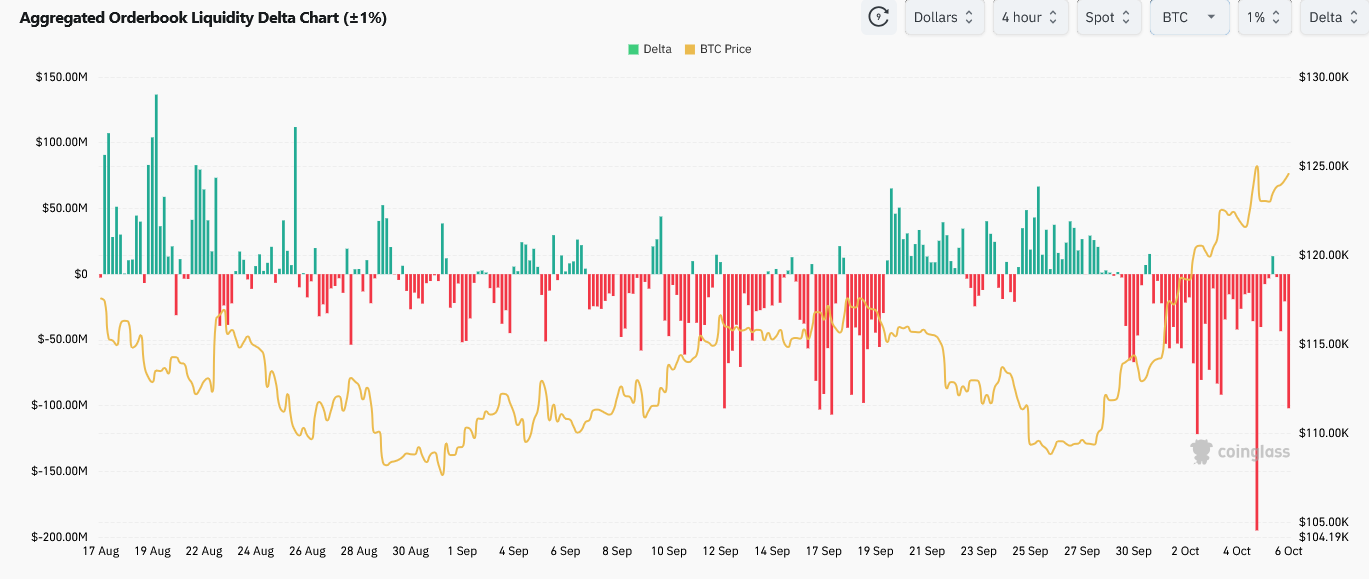This screenshot has height=579, width=1369.
Task: Click the 19 Sep date label
Action: tap(875, 551)
